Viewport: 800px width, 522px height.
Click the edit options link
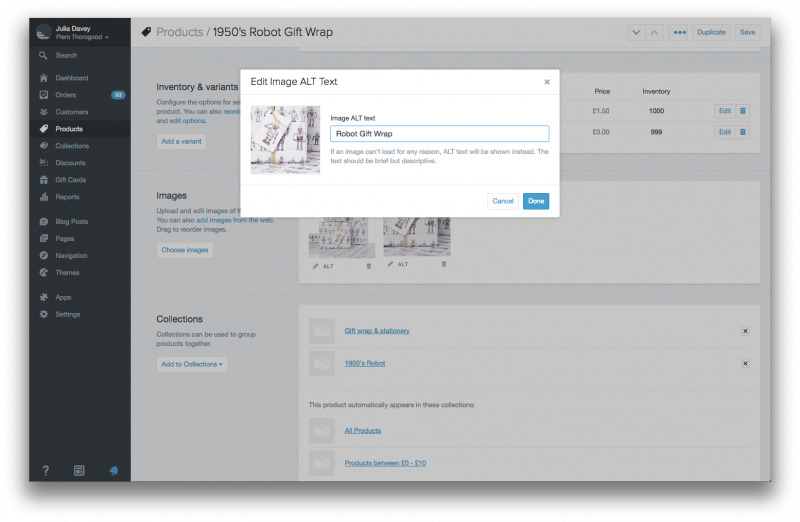coord(187,121)
